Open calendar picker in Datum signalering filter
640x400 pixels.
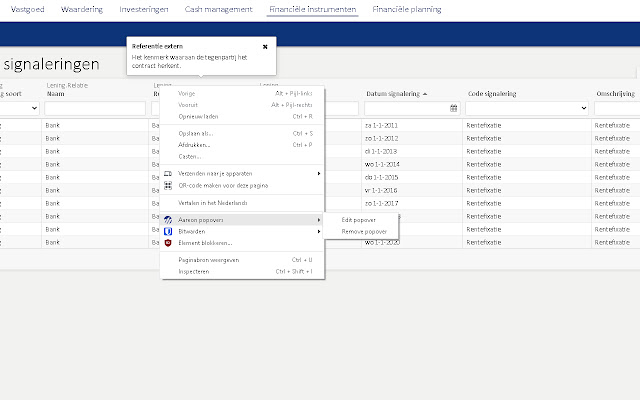453,108
